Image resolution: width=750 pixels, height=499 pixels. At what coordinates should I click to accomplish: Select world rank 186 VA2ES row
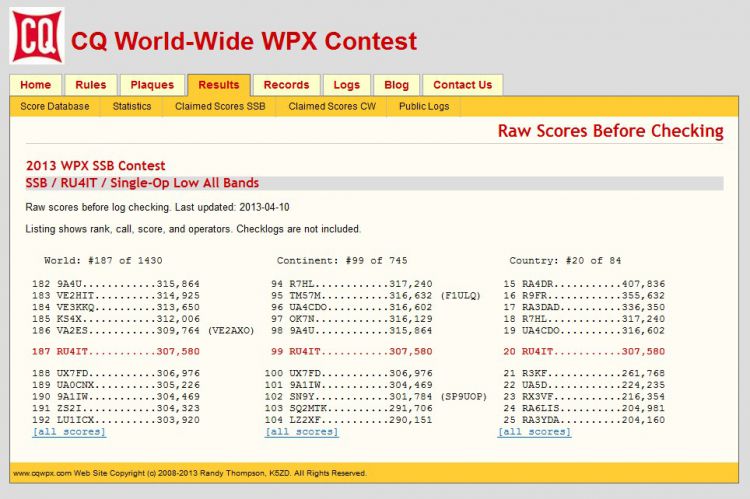(143, 331)
